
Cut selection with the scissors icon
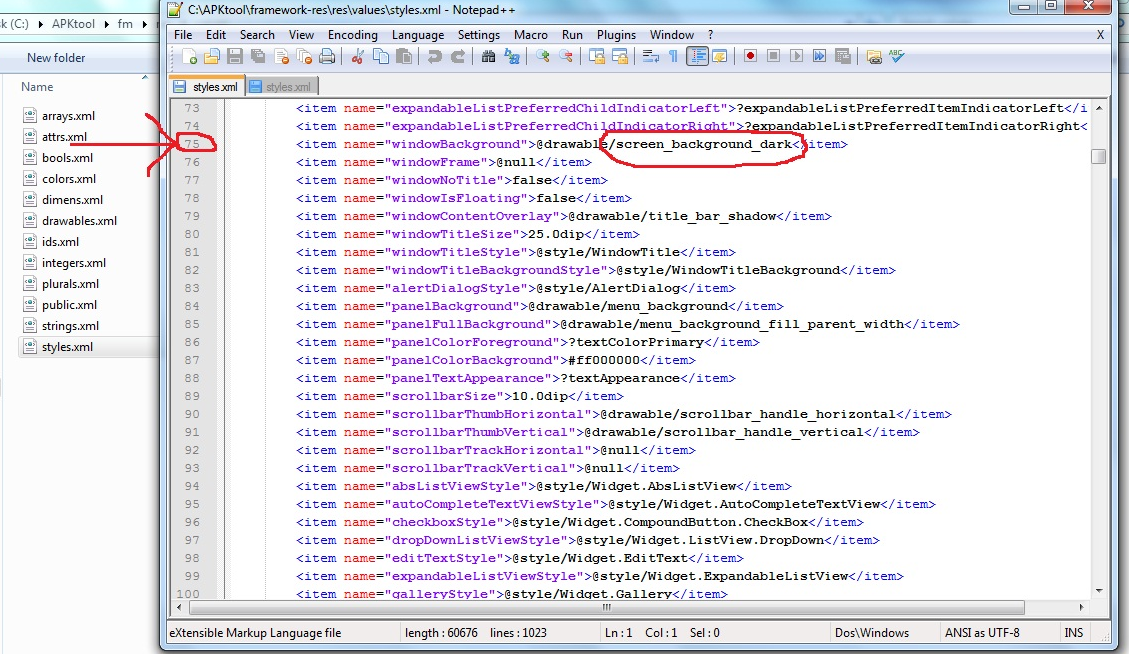coord(357,56)
